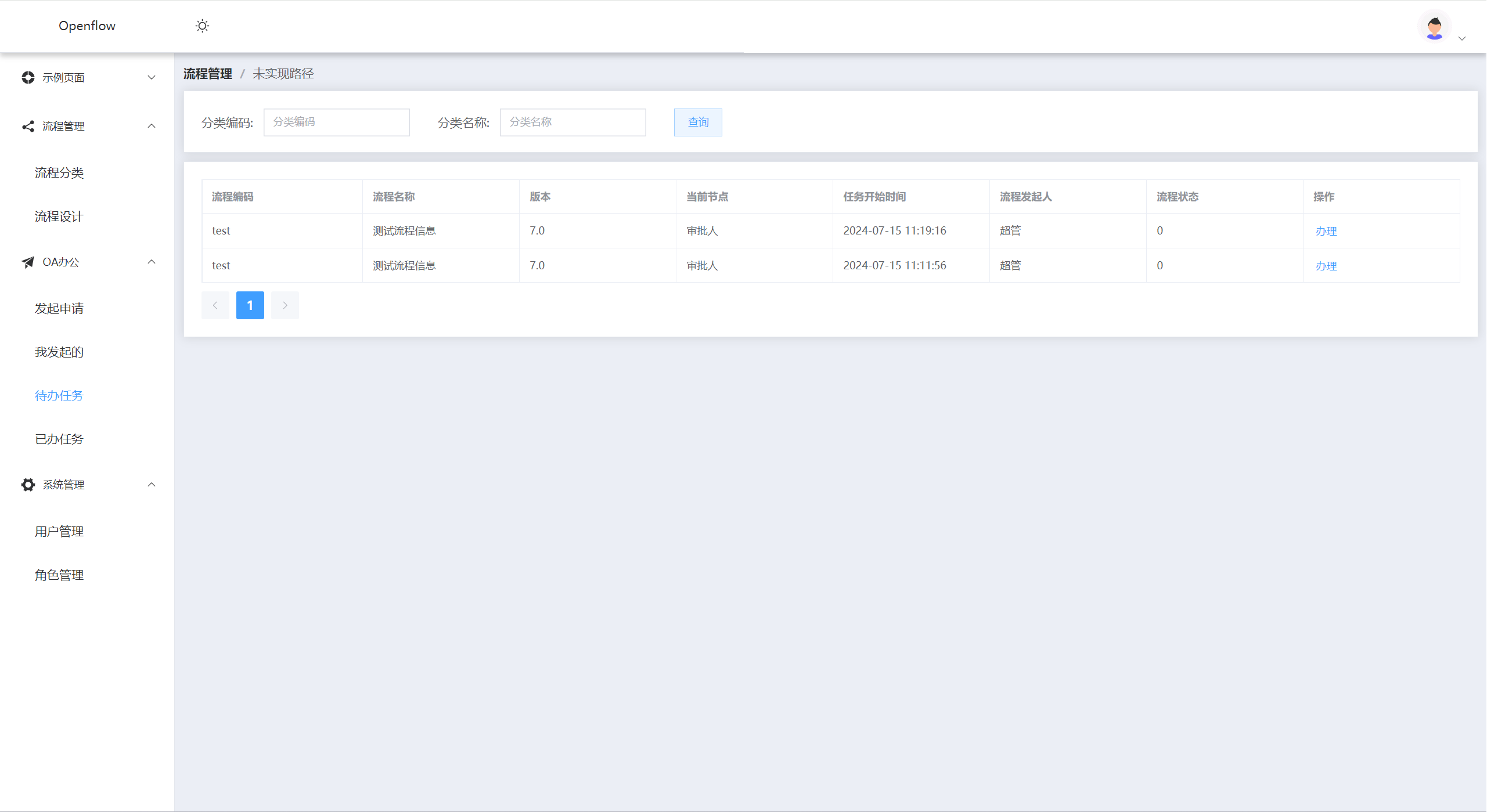This screenshot has width=1487, height=812.
Task: Click 办理 link in first row
Action: point(1326,231)
